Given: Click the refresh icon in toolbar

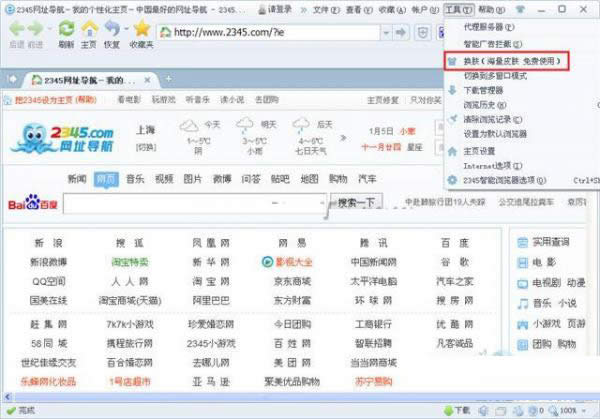Looking at the screenshot, I should click(66, 29).
